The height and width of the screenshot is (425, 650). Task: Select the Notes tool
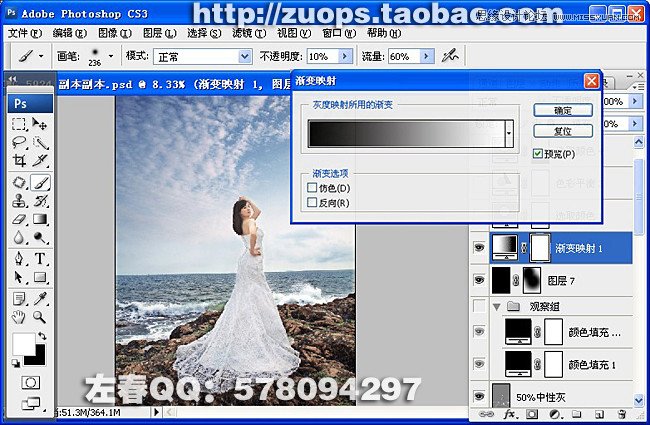click(x=19, y=299)
